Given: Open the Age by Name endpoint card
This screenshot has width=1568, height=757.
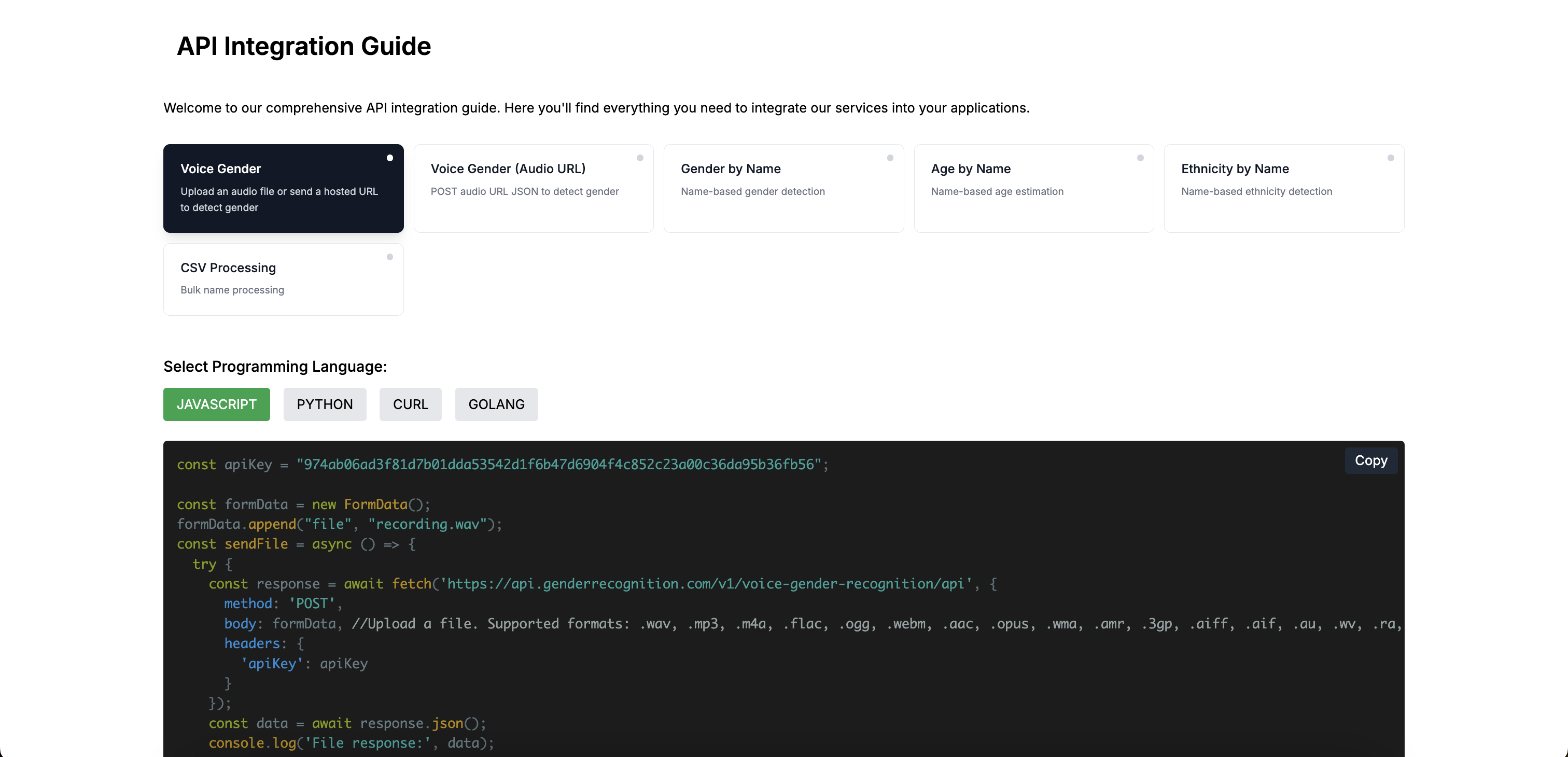Looking at the screenshot, I should [x=1033, y=188].
